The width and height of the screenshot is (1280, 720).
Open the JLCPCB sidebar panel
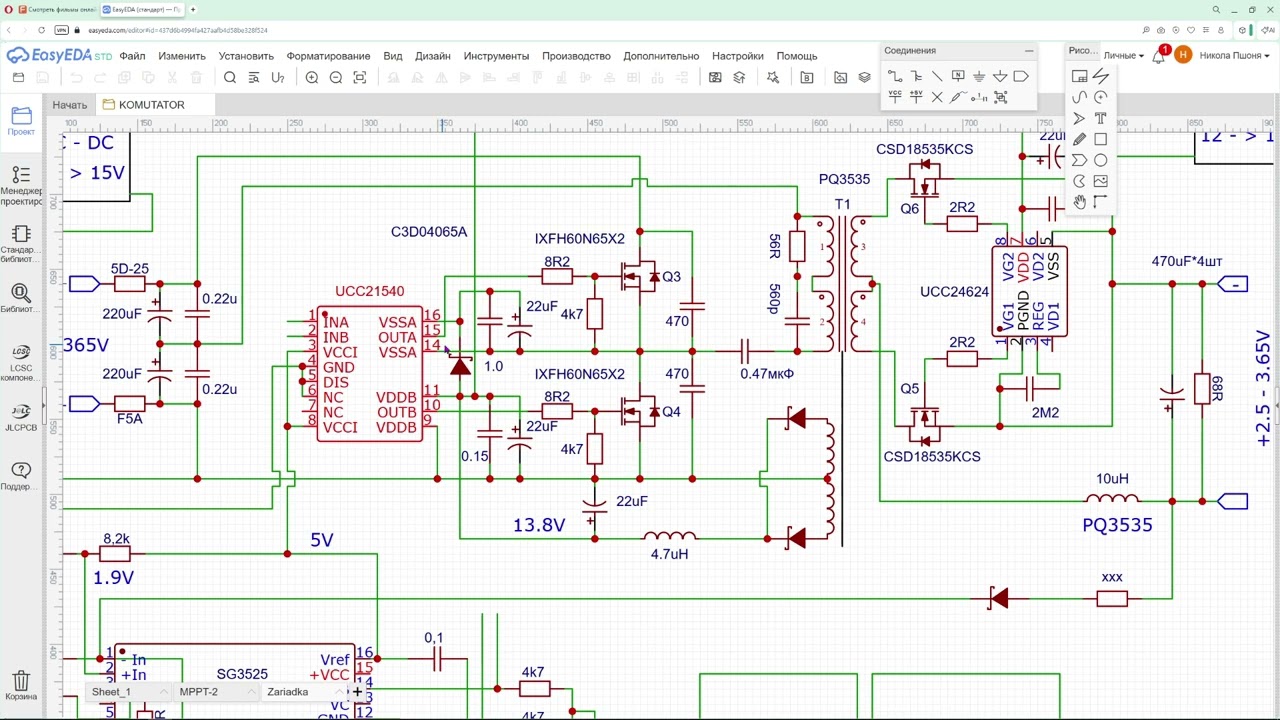tap(21, 416)
